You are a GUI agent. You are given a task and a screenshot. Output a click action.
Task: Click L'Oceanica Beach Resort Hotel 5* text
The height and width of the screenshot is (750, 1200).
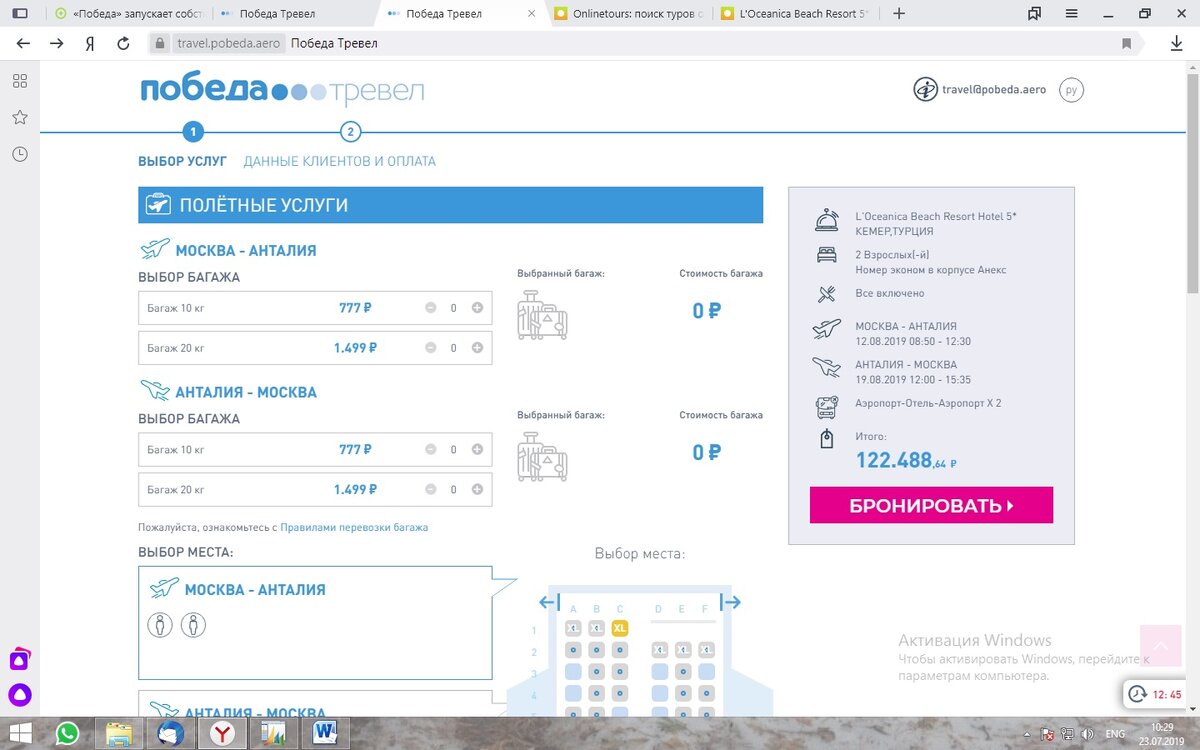click(x=936, y=216)
